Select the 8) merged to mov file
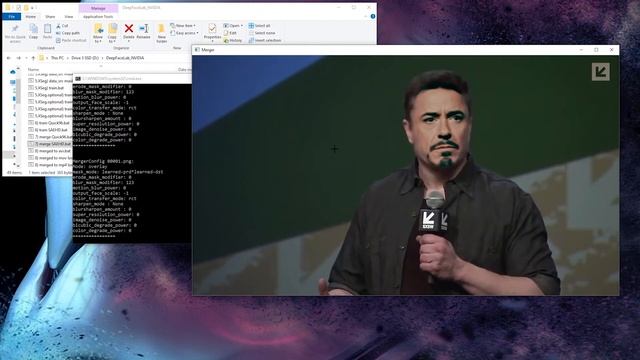The image size is (640, 360). click(50, 158)
